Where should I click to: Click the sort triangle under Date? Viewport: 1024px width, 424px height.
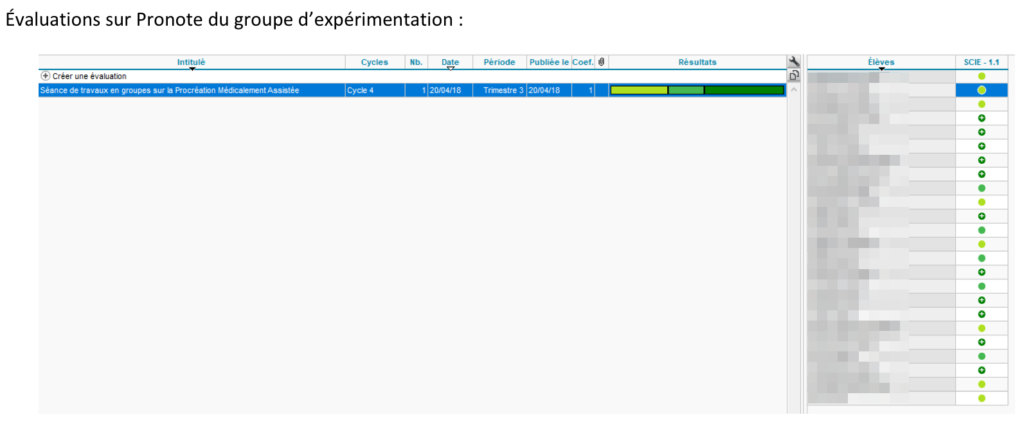click(451, 68)
